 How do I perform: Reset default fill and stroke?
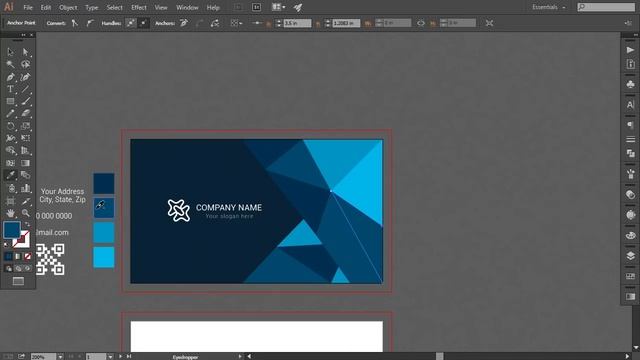pyautogui.click(x=6, y=244)
